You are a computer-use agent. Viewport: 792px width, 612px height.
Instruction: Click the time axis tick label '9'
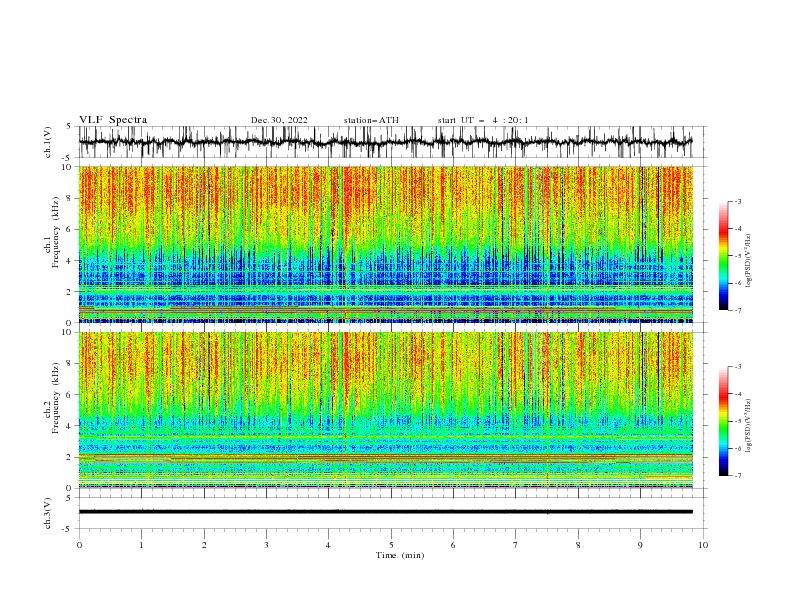(x=640, y=545)
